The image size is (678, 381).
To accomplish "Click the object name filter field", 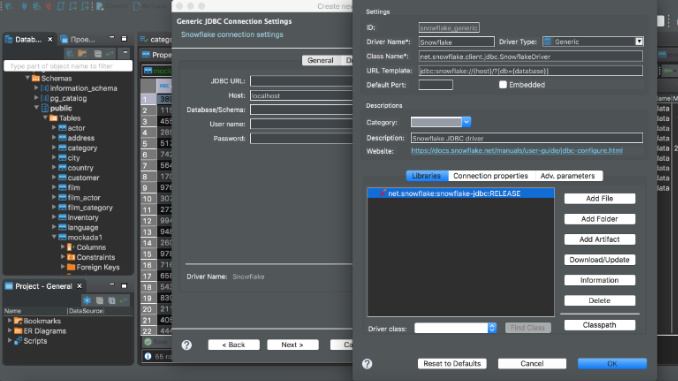I will coord(68,66).
